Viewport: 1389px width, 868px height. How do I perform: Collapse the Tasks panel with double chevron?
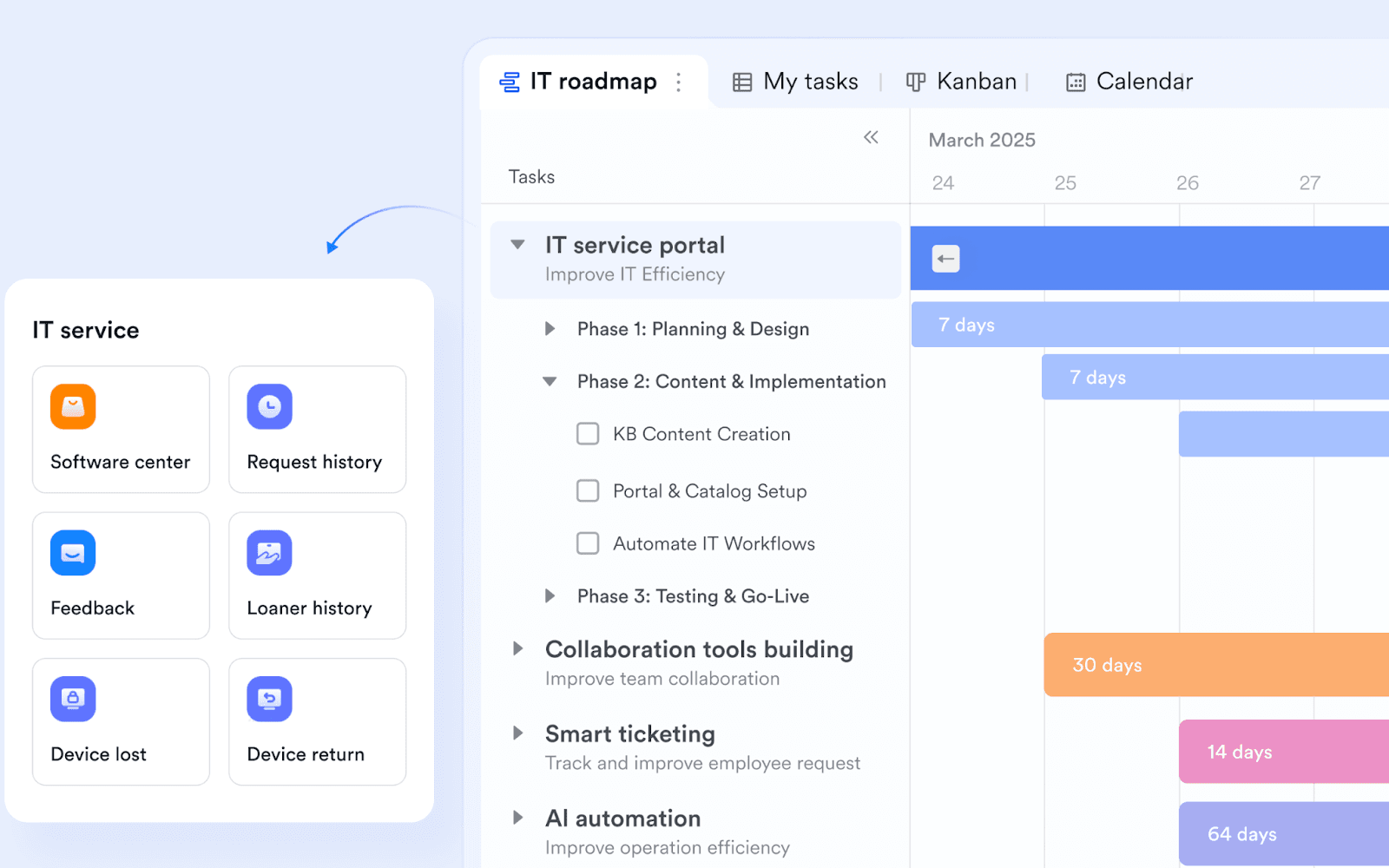tap(871, 137)
